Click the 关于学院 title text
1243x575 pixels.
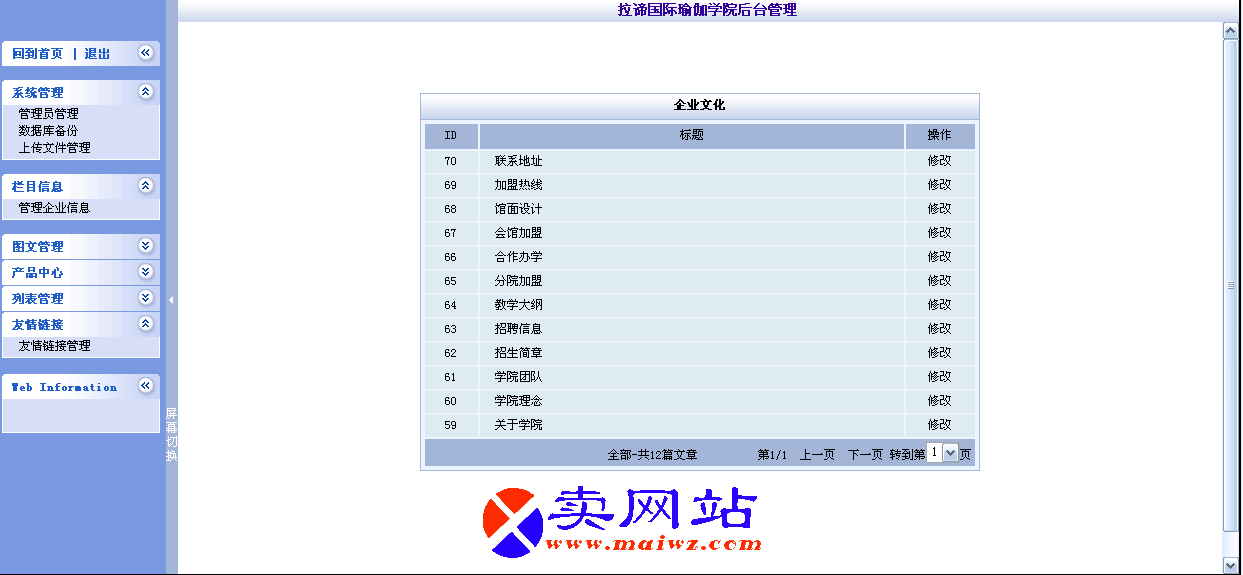click(518, 425)
